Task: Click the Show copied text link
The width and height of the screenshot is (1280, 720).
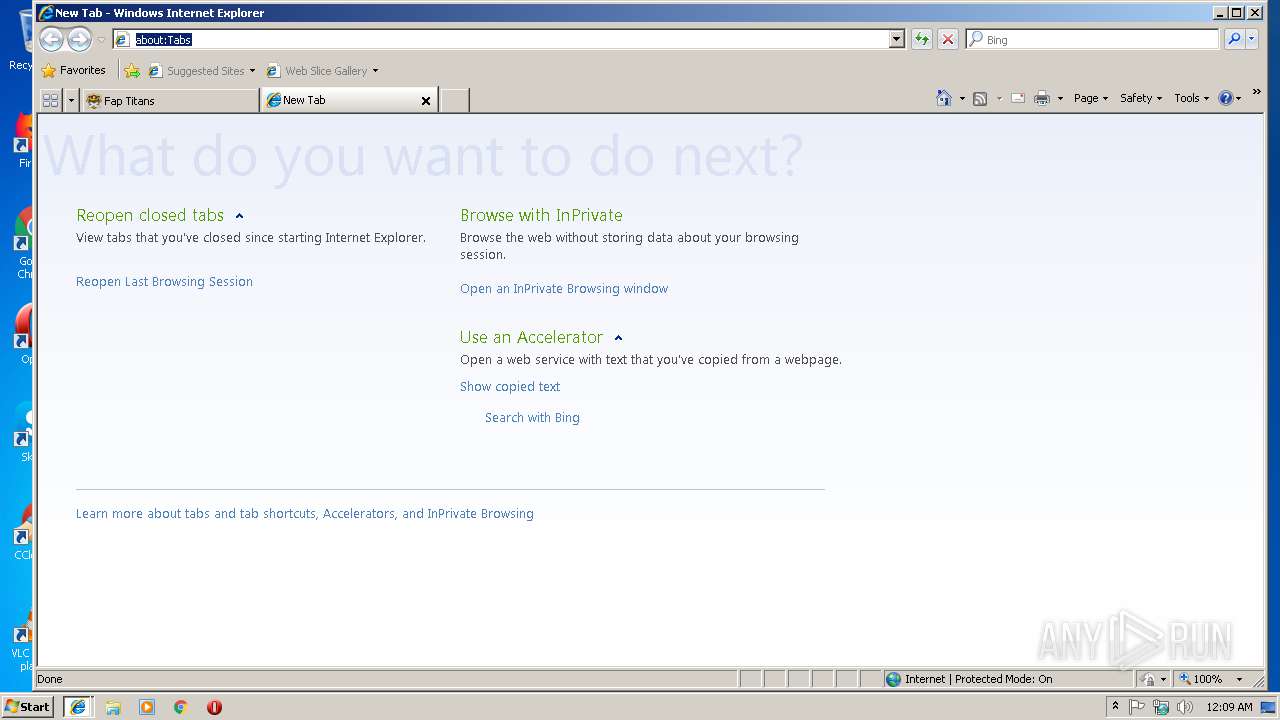Action: pos(510,386)
